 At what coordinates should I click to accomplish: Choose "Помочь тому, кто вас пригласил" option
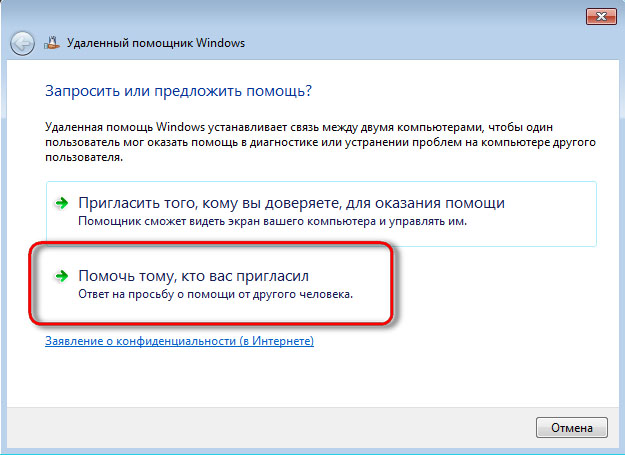[x=211, y=284]
